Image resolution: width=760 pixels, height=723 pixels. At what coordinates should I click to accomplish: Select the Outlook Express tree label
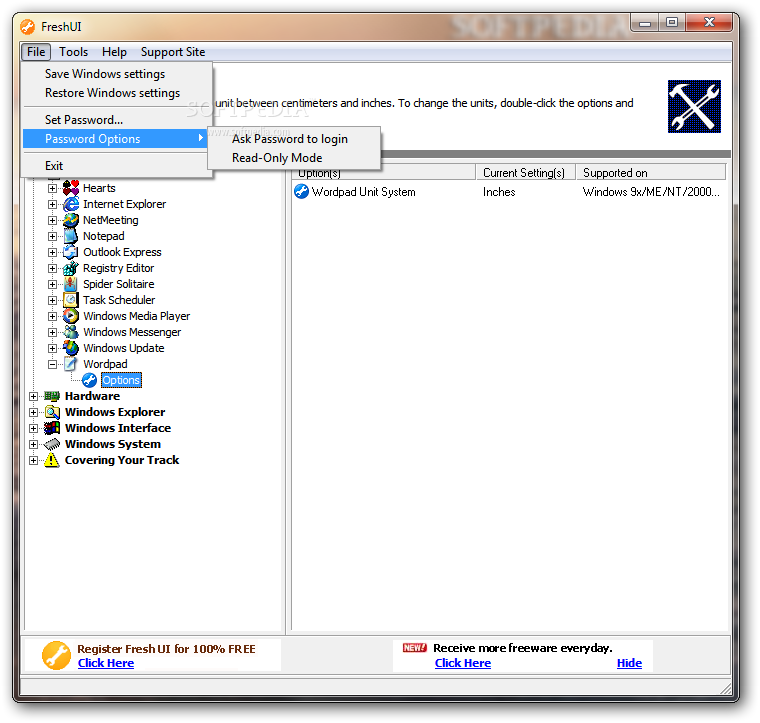pyautogui.click(x=122, y=252)
